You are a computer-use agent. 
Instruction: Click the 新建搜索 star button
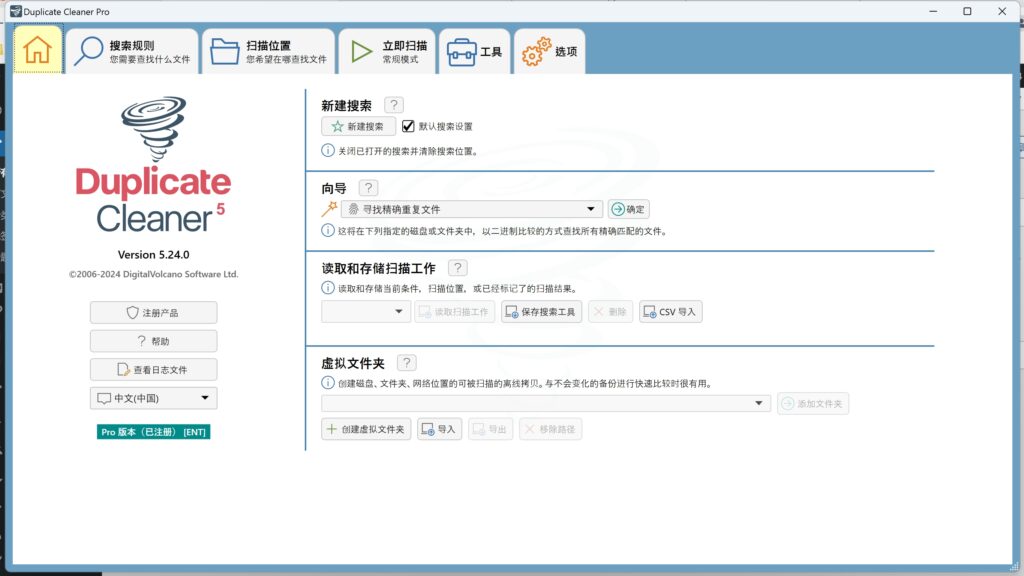click(x=358, y=127)
